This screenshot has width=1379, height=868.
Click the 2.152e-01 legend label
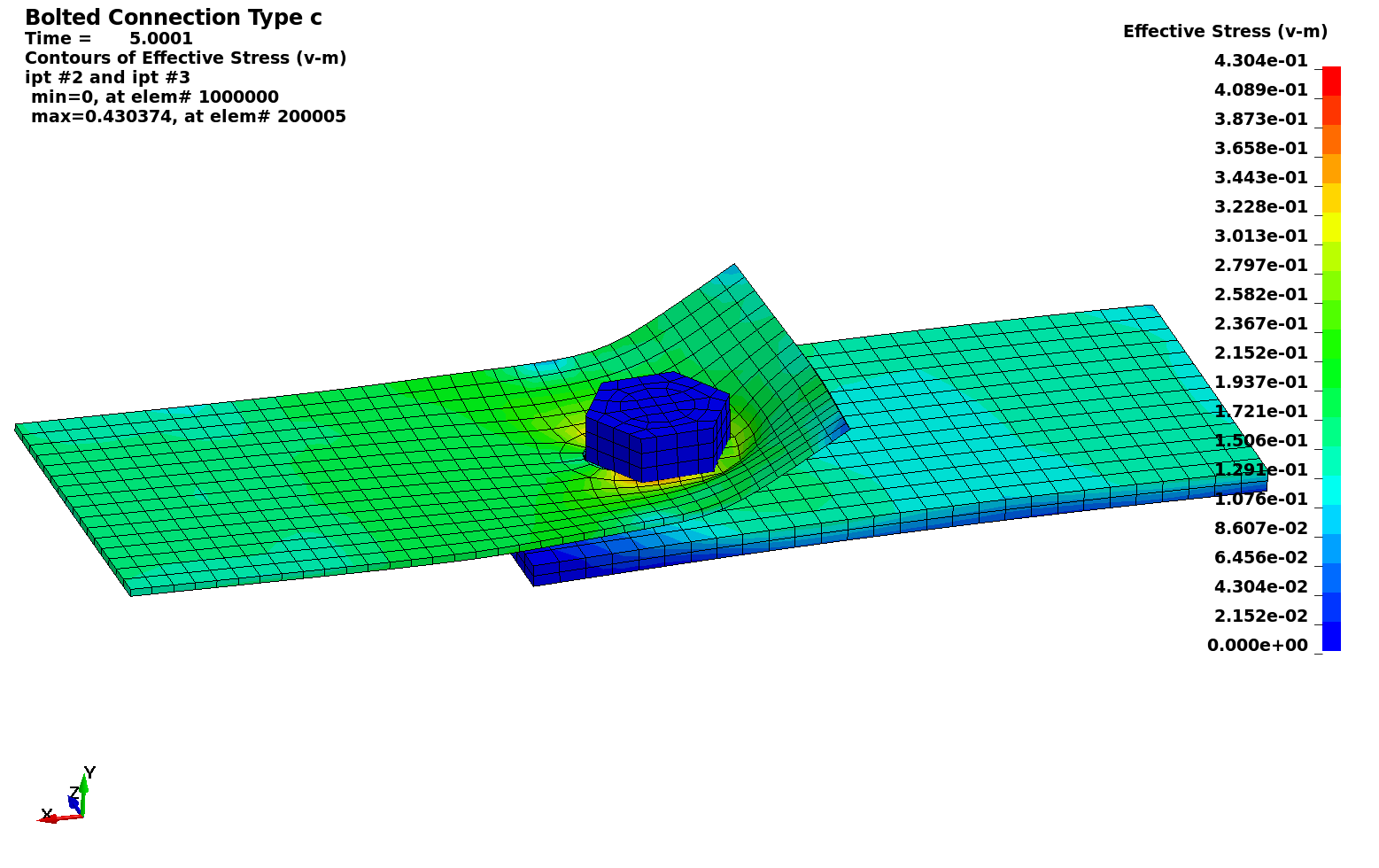[x=1260, y=353]
